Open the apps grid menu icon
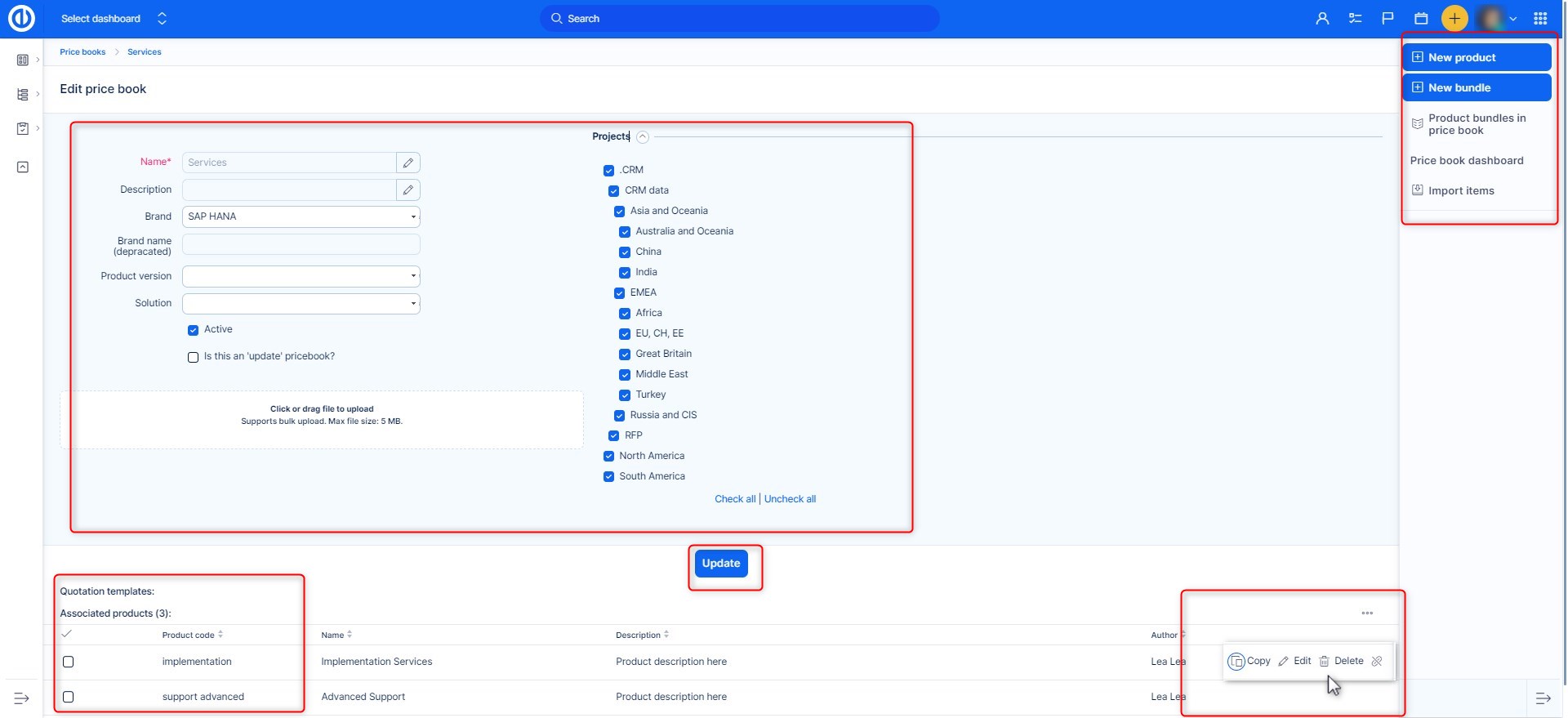Image resolution: width=1568 pixels, height=718 pixels. coord(1540,18)
